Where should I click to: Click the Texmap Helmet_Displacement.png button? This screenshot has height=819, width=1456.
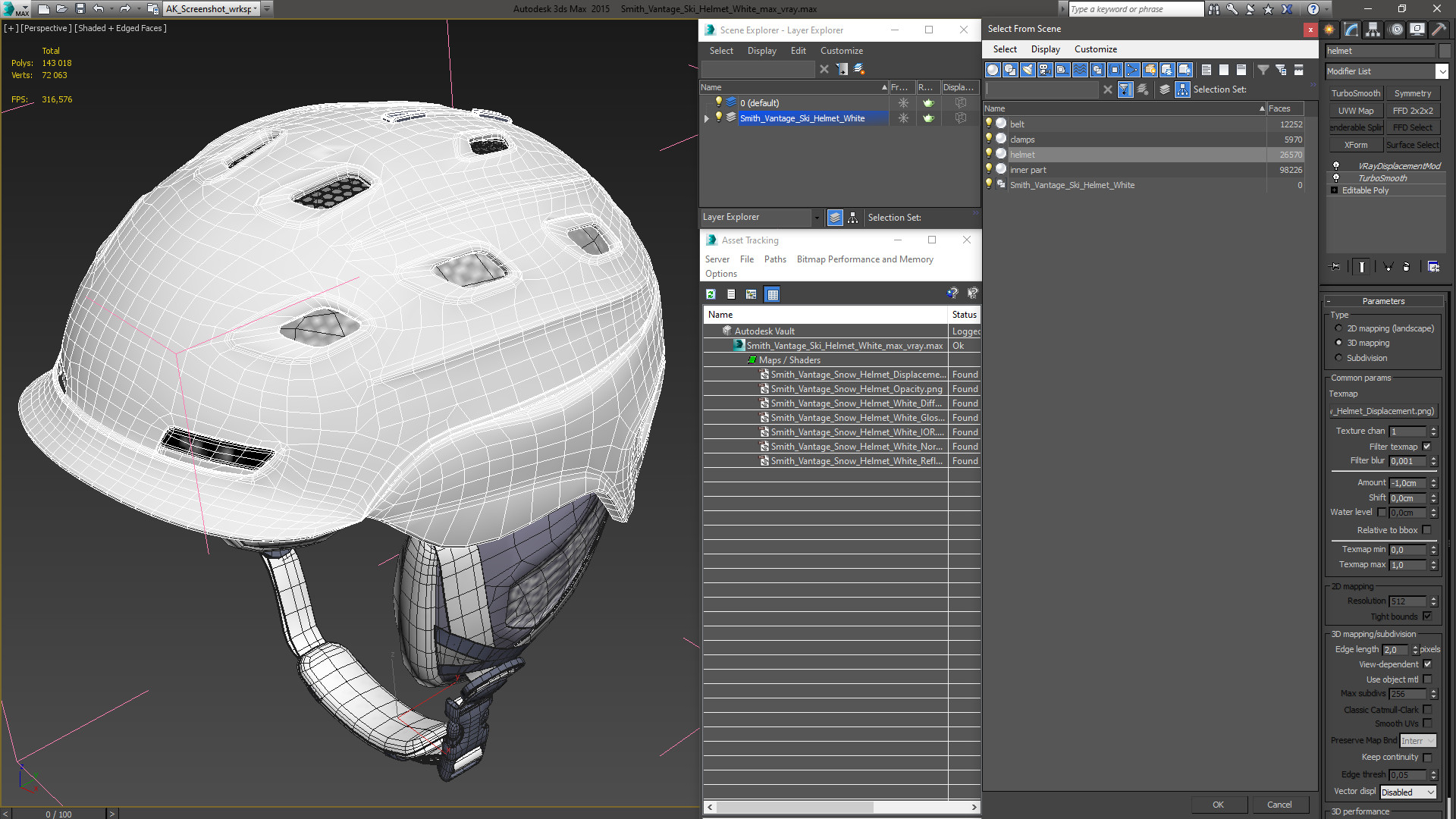click(1383, 411)
